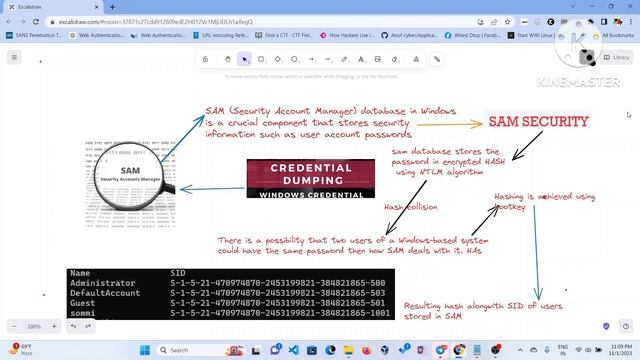The width and height of the screenshot is (640, 360).
Task: Open Microsoft Edge from taskbar
Action: pyautogui.click(x=330, y=350)
